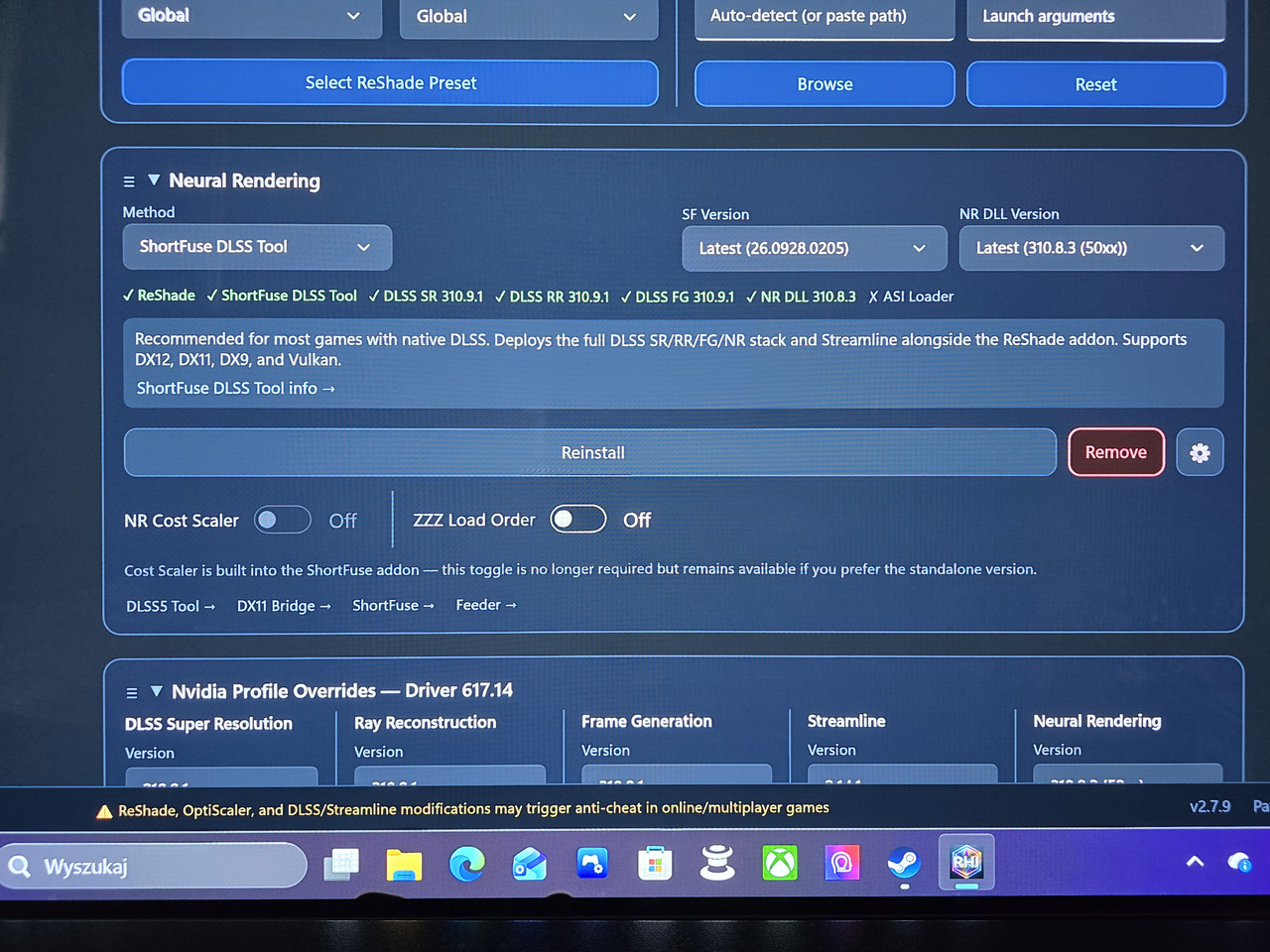Click the NR DLL 310.8.3 status label
The height and width of the screenshot is (952, 1270).
pos(801,297)
